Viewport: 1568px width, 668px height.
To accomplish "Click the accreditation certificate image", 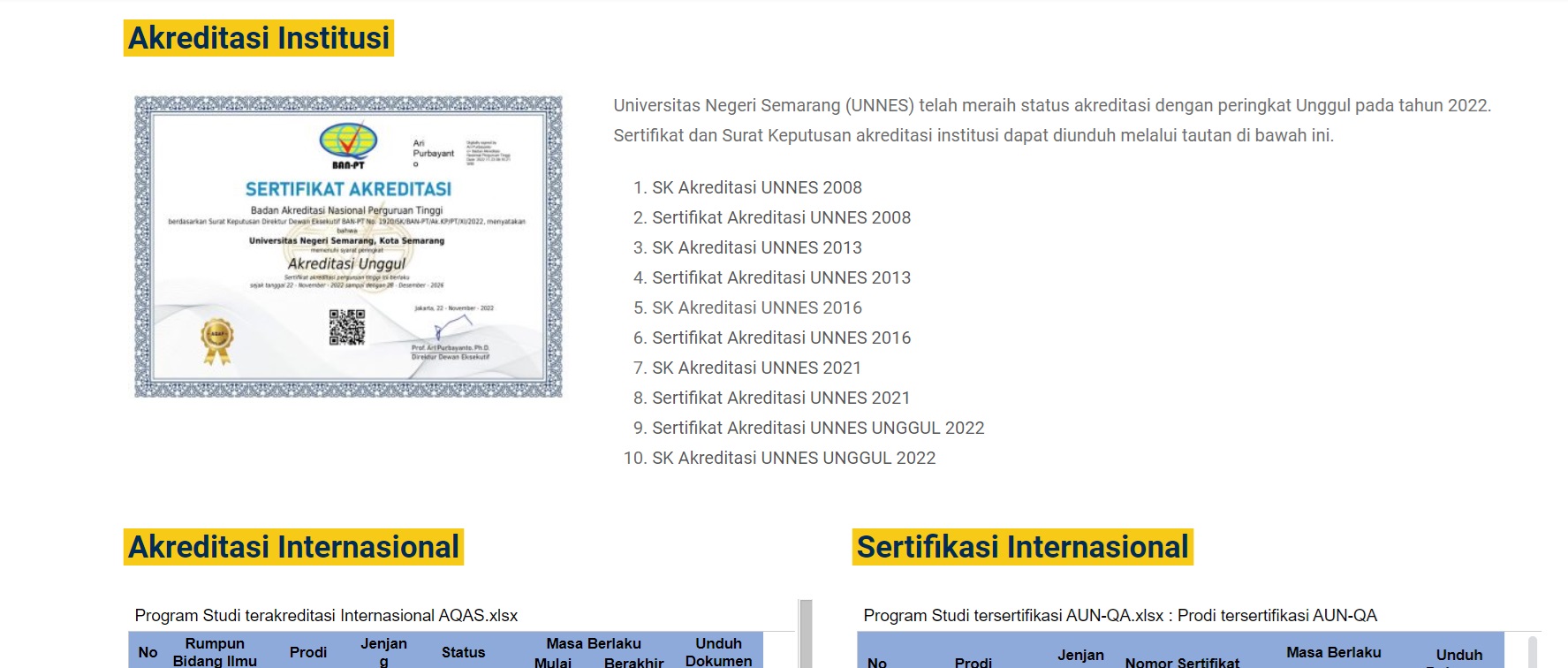I will point(348,247).
